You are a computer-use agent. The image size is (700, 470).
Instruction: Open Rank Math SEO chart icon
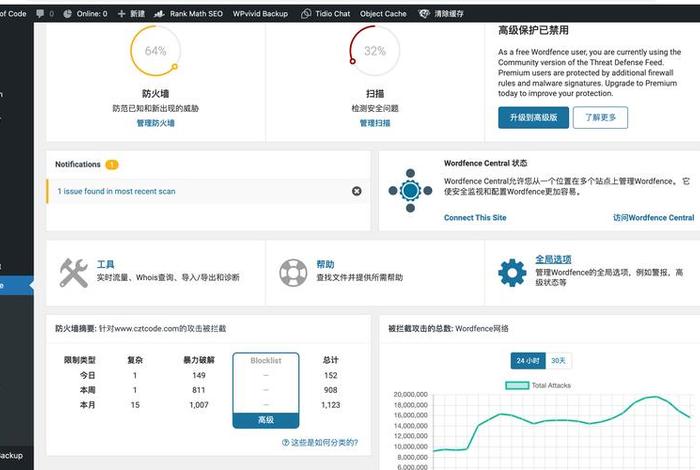[159, 13]
